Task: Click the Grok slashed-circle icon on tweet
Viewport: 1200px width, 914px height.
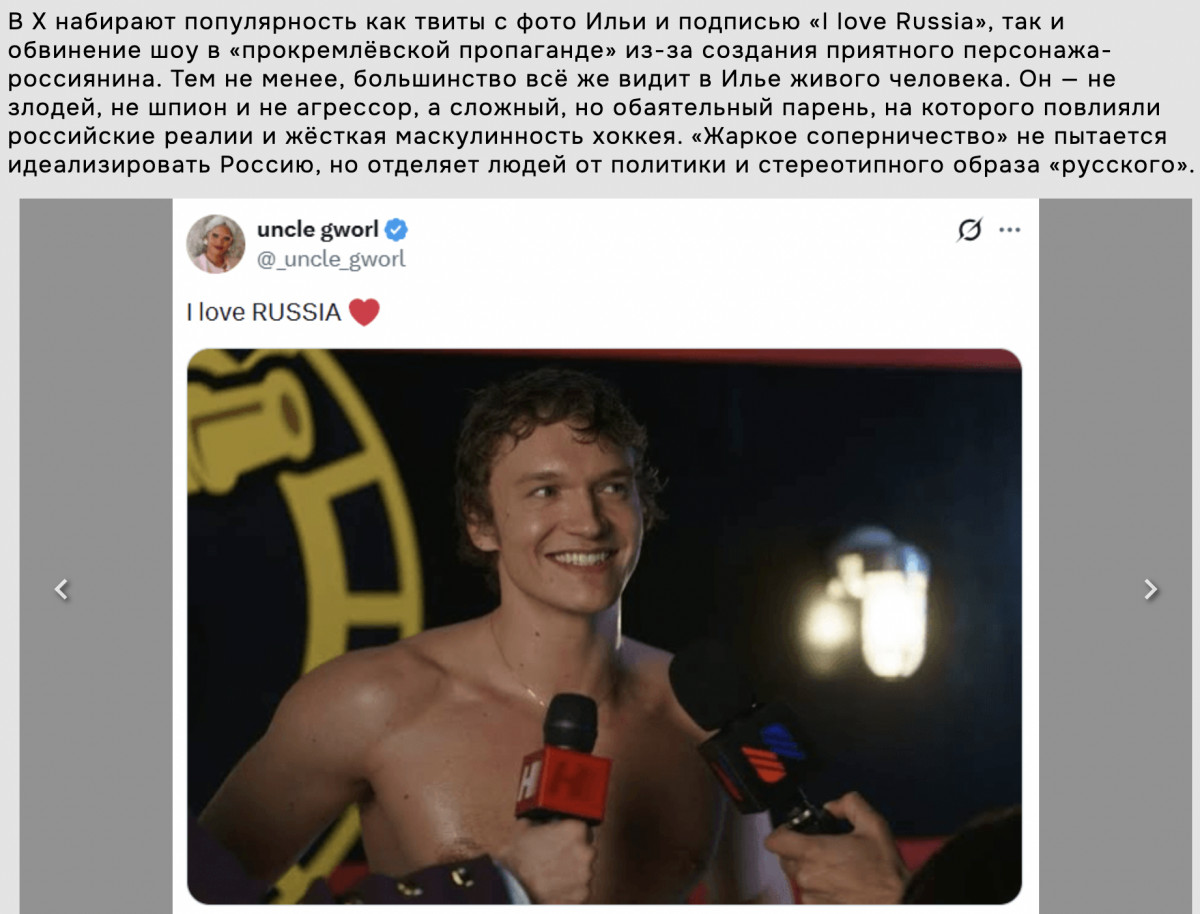Action: (x=969, y=230)
